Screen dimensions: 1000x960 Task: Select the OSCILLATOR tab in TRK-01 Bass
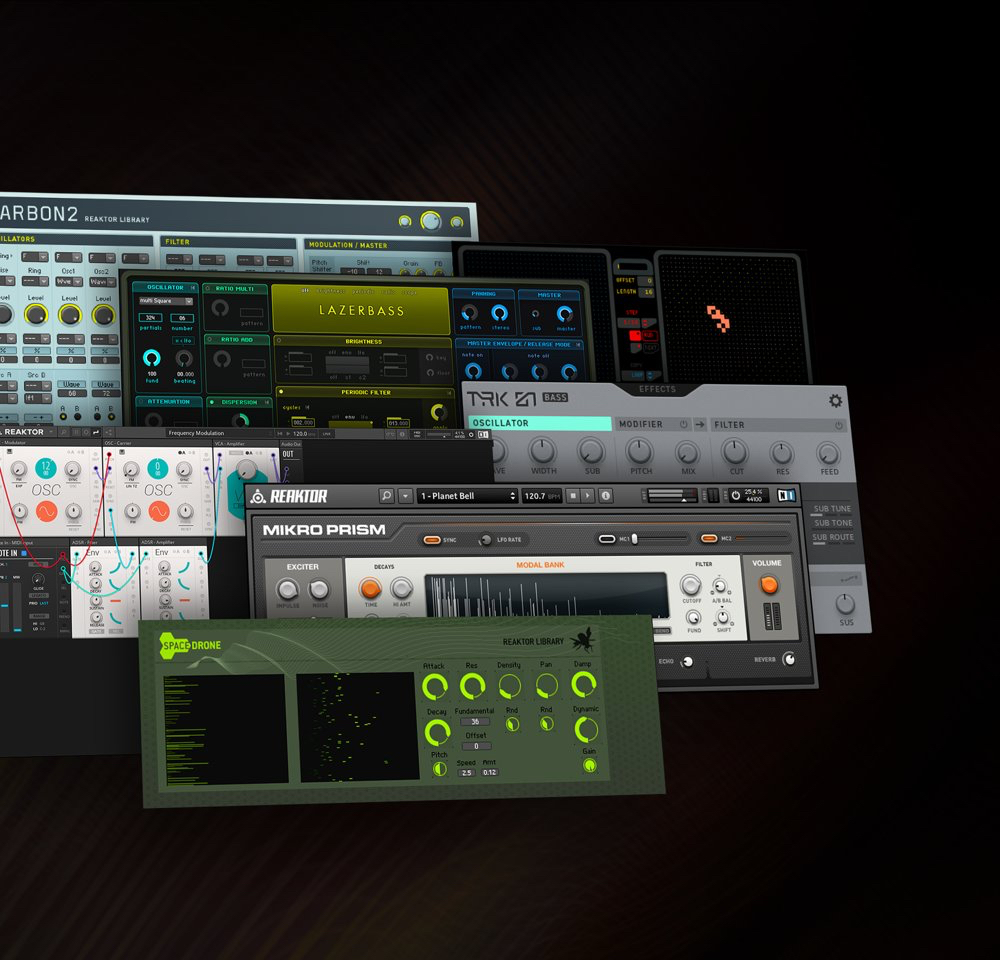tap(540, 423)
